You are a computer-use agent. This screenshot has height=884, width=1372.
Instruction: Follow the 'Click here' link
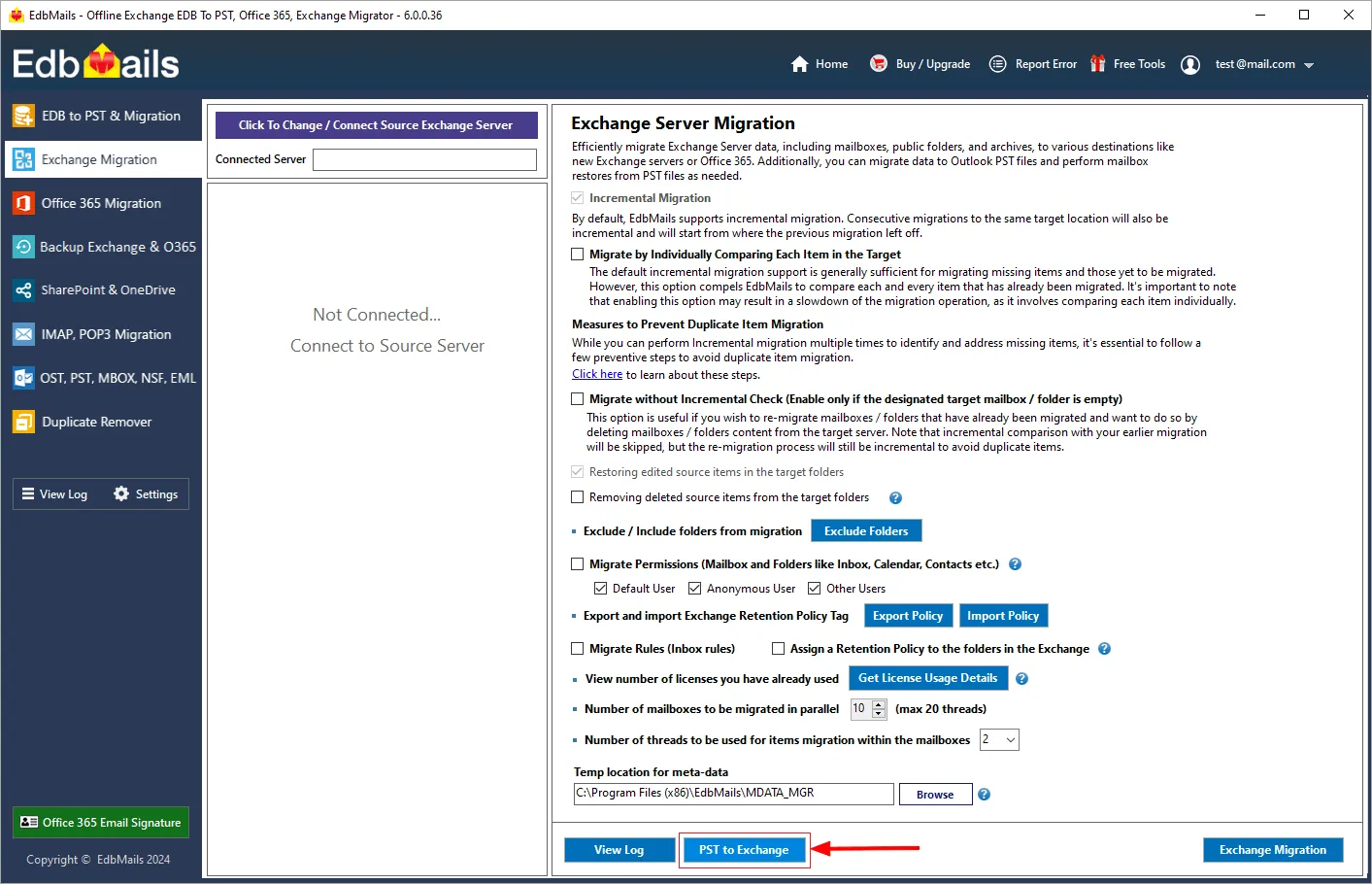[x=597, y=374]
